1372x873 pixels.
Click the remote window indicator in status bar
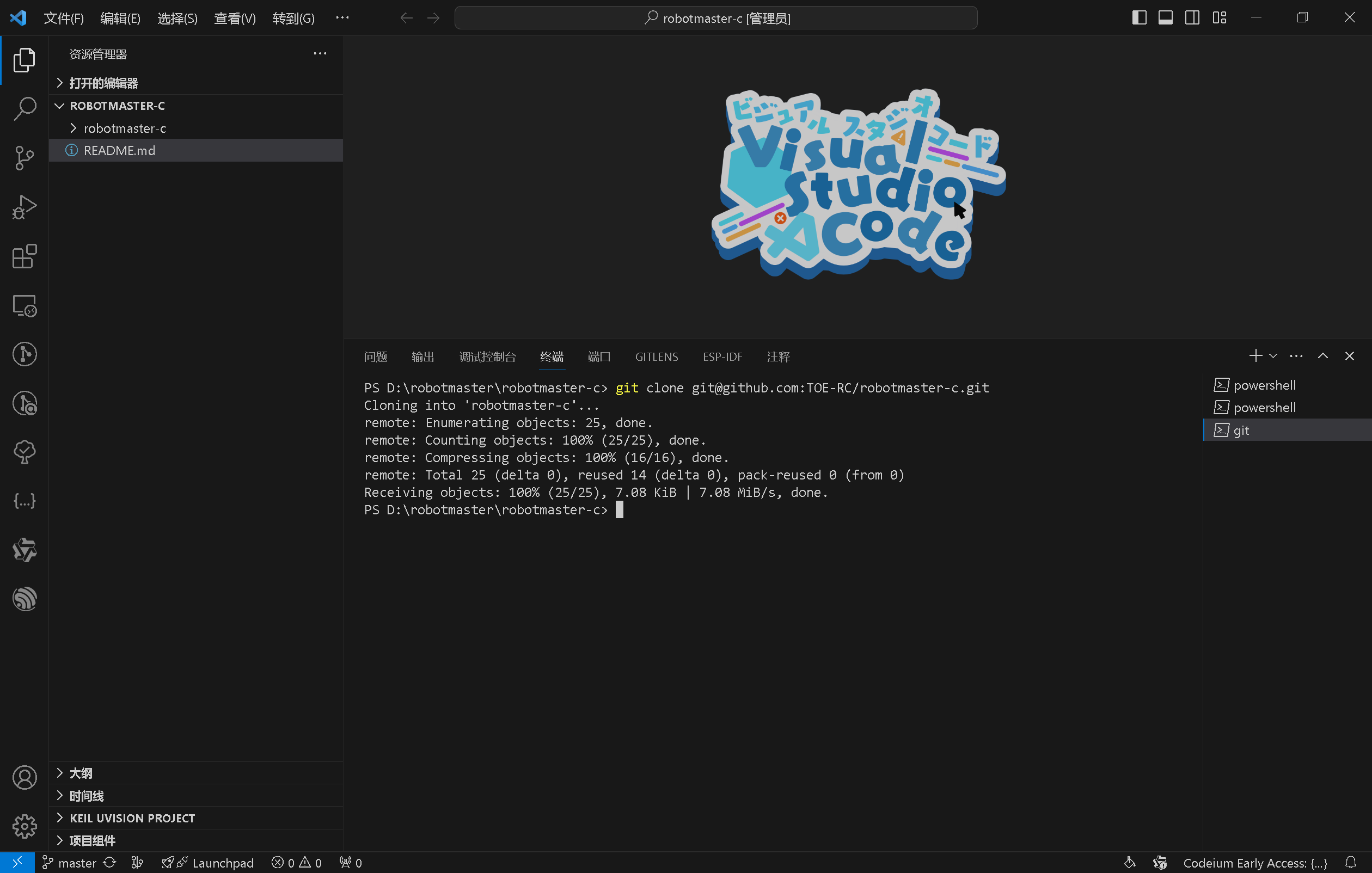pyautogui.click(x=17, y=863)
